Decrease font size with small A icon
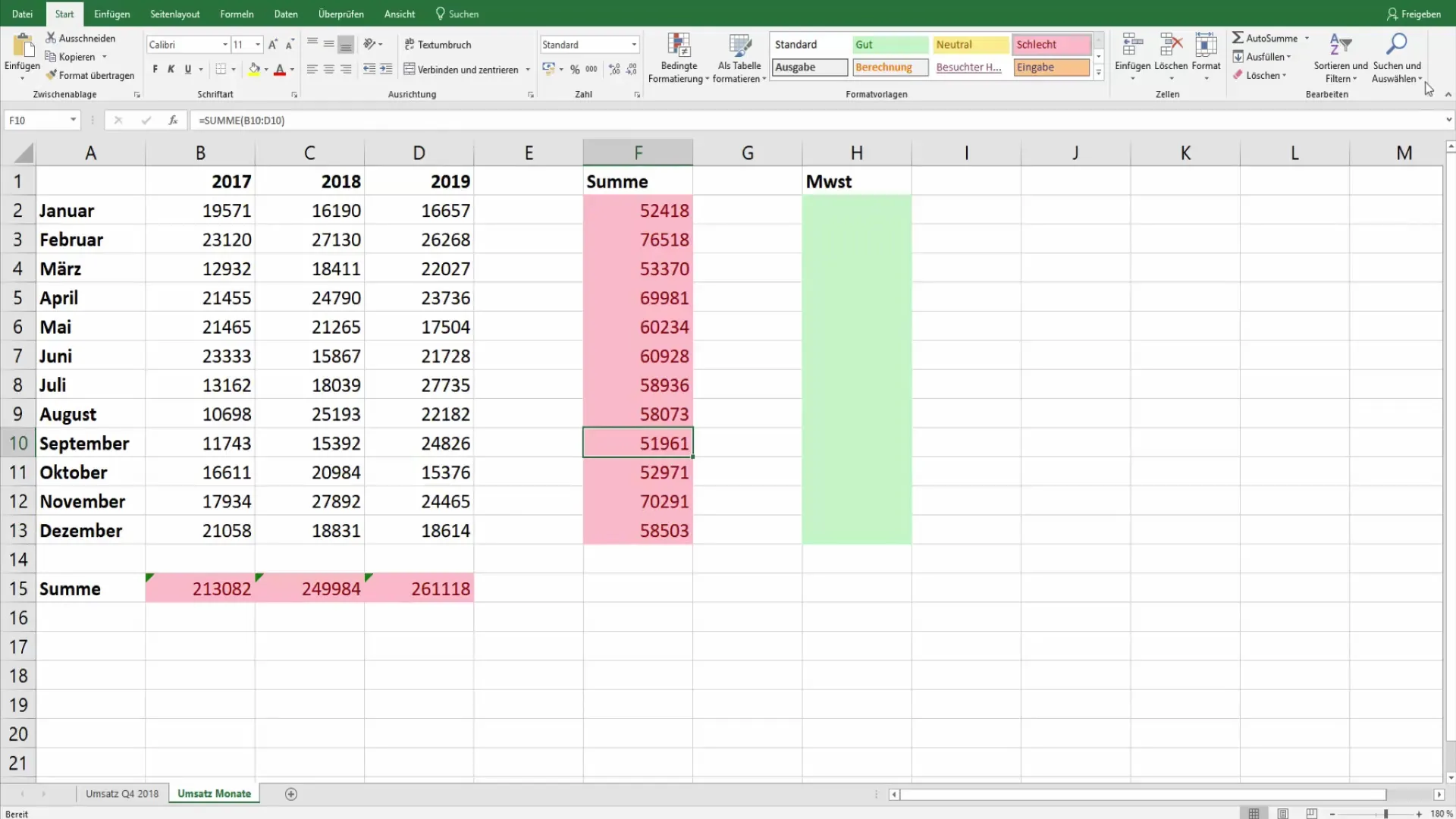The image size is (1456, 819). 290,45
